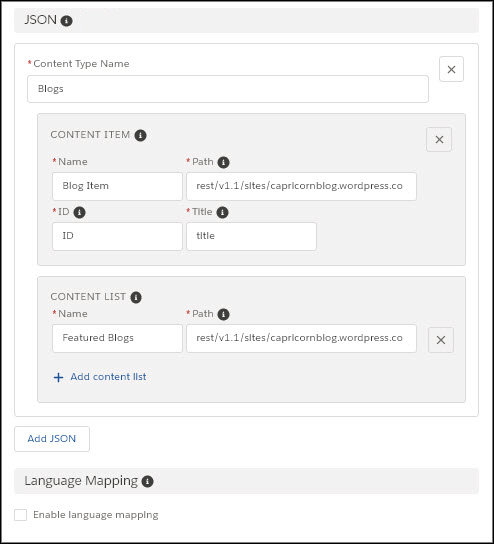Click the Add content list link
Screen dimensions: 494x544
point(108,377)
